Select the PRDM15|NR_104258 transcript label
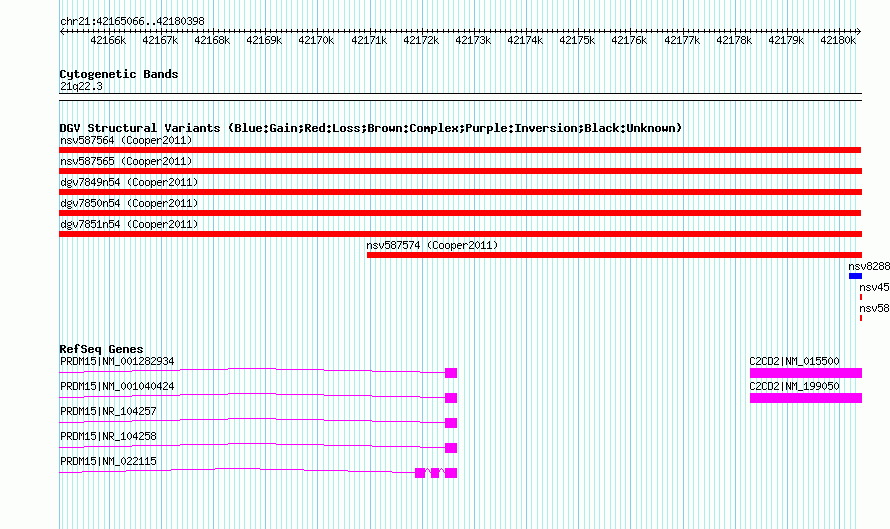Viewport: 890px width, 529px height. (x=108, y=436)
